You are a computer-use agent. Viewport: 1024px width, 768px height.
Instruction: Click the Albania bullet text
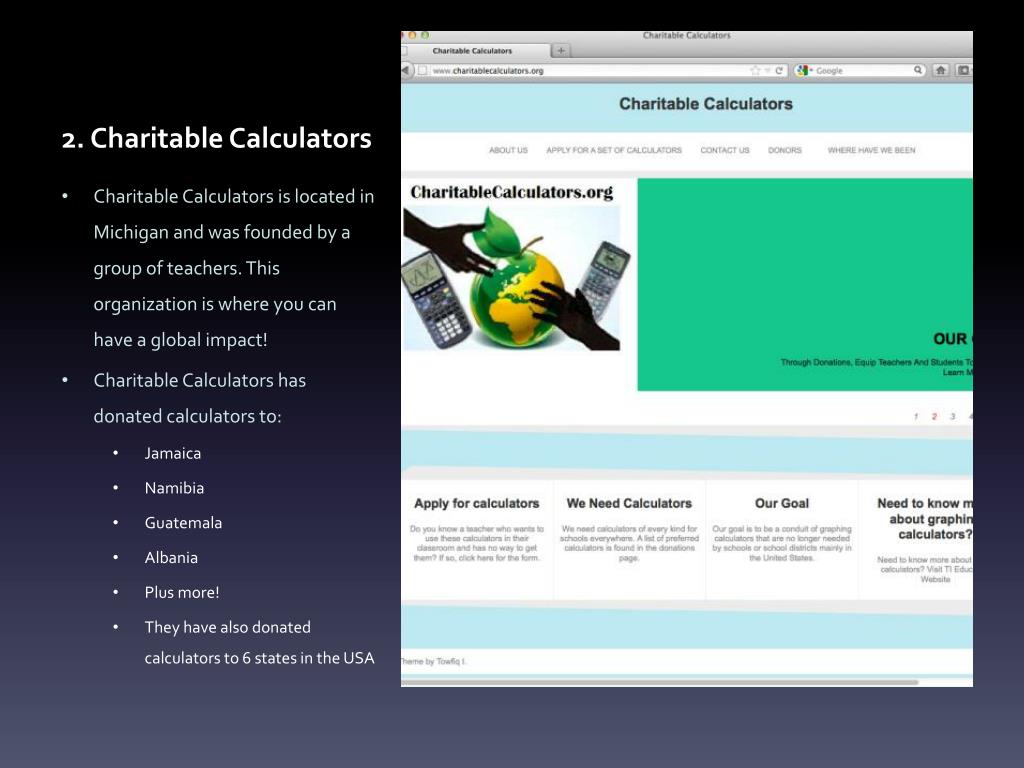pyautogui.click(x=171, y=558)
